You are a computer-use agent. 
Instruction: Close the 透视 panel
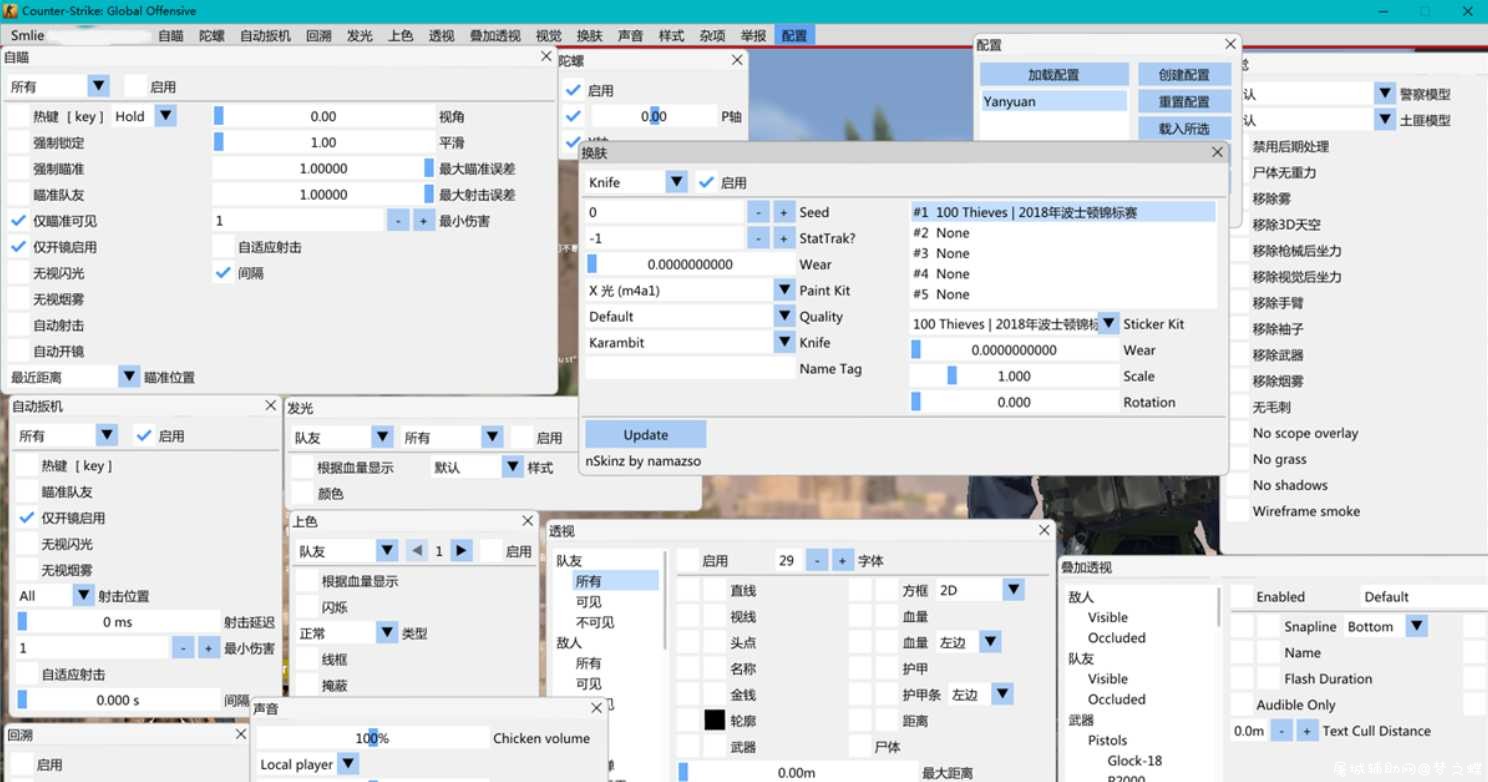click(1044, 530)
